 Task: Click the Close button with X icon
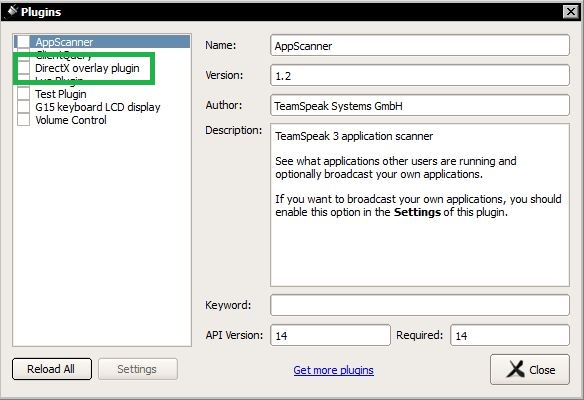click(530, 369)
